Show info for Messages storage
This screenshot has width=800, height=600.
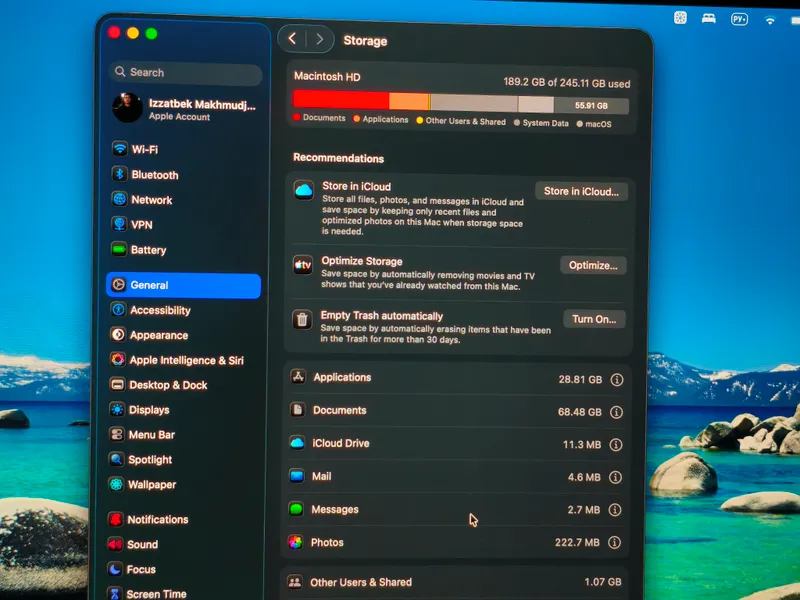pos(615,510)
